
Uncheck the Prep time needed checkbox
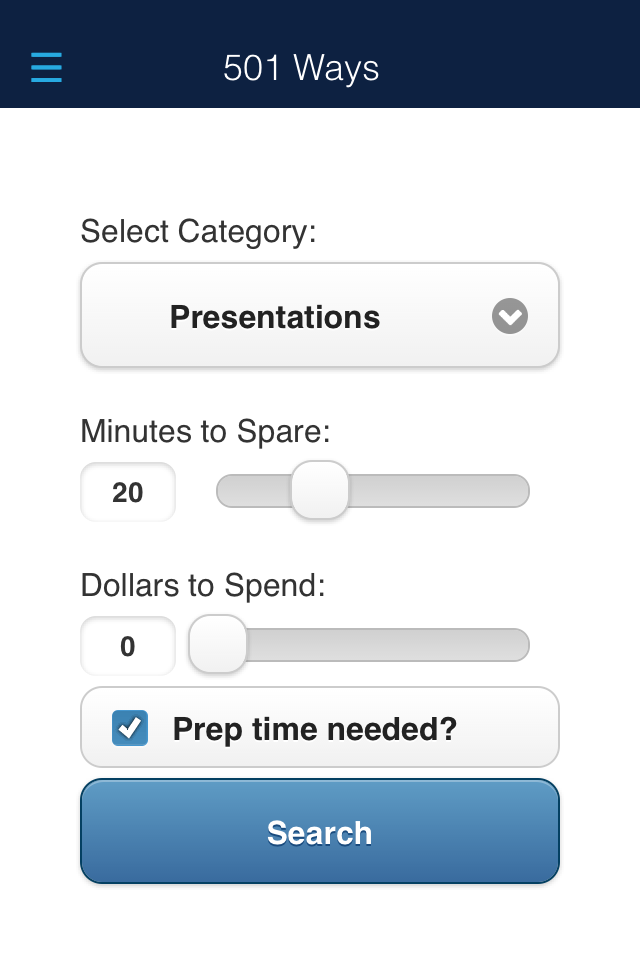pyautogui.click(x=130, y=728)
